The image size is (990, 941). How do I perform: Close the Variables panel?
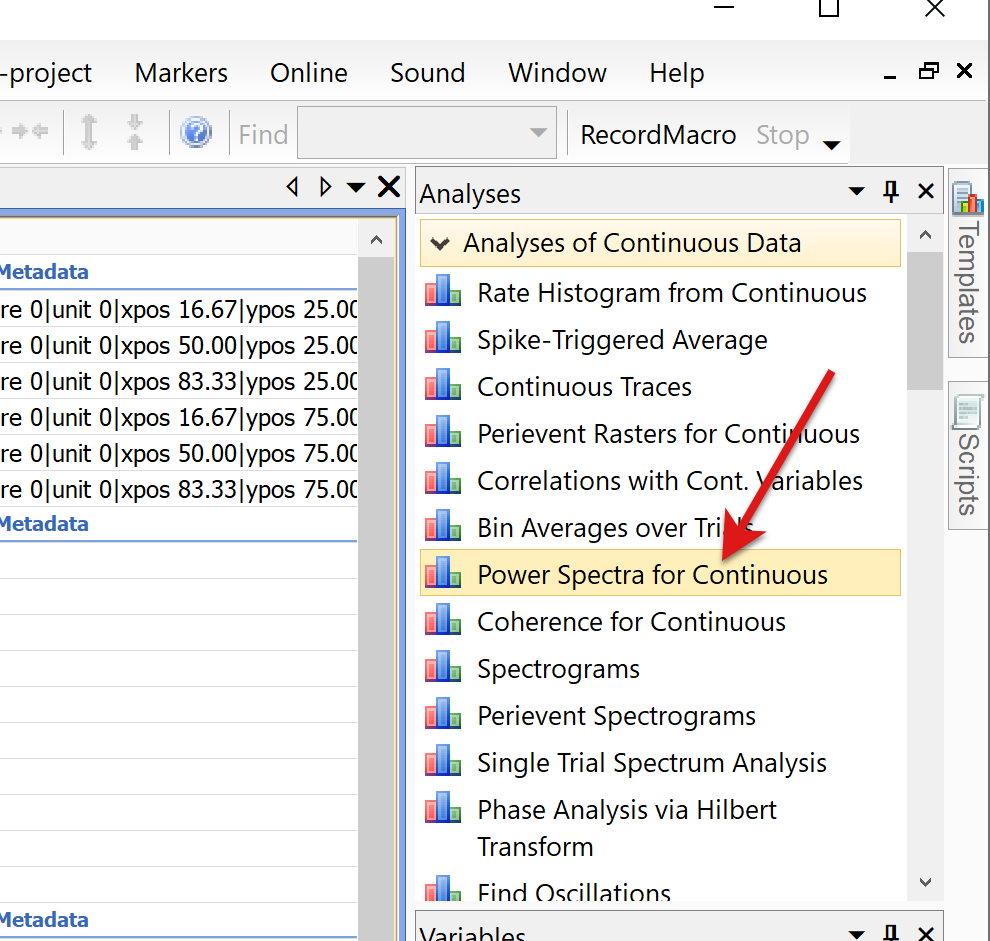[926, 932]
